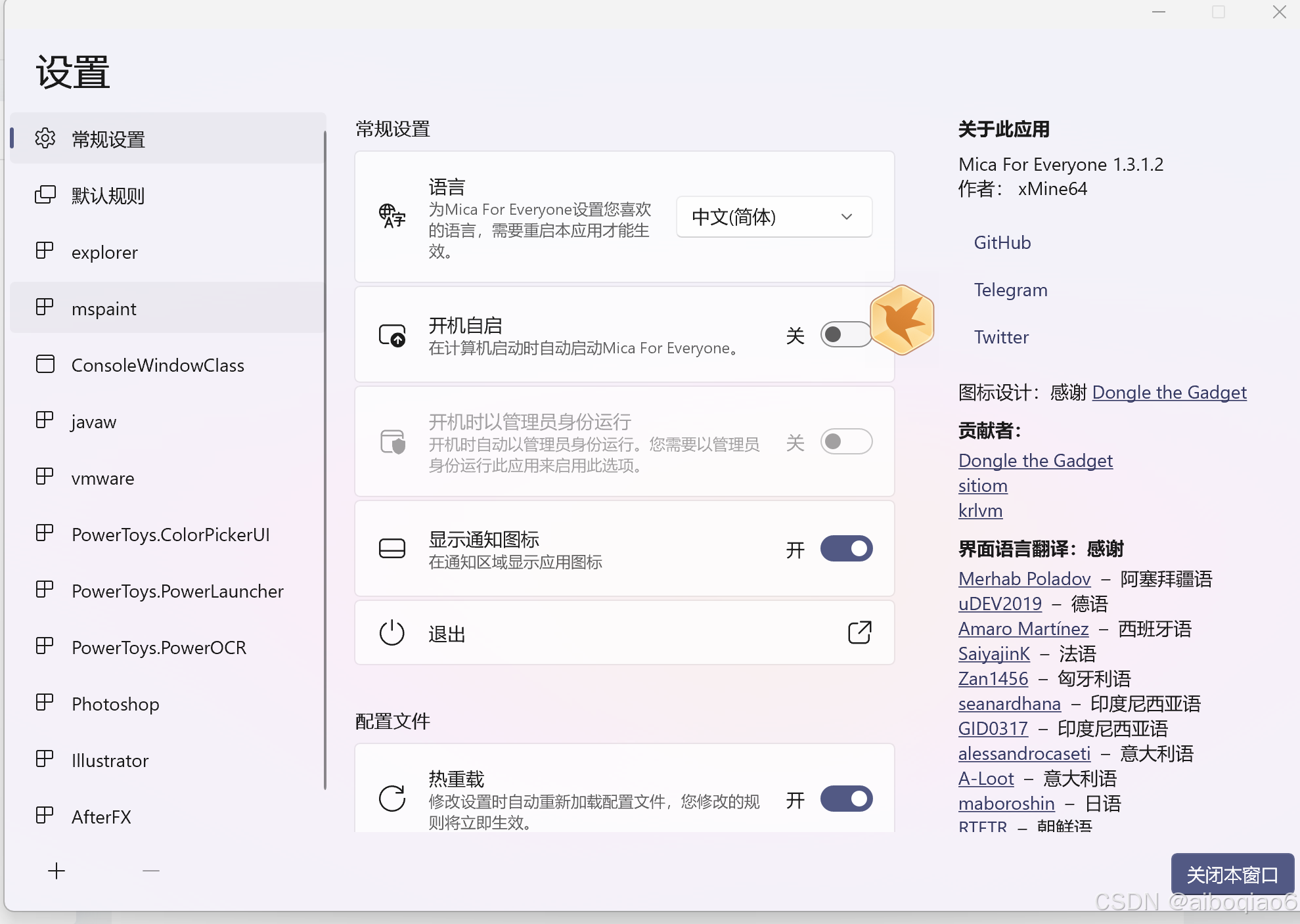
Task: Open Zan1456 translator link
Action: (993, 678)
